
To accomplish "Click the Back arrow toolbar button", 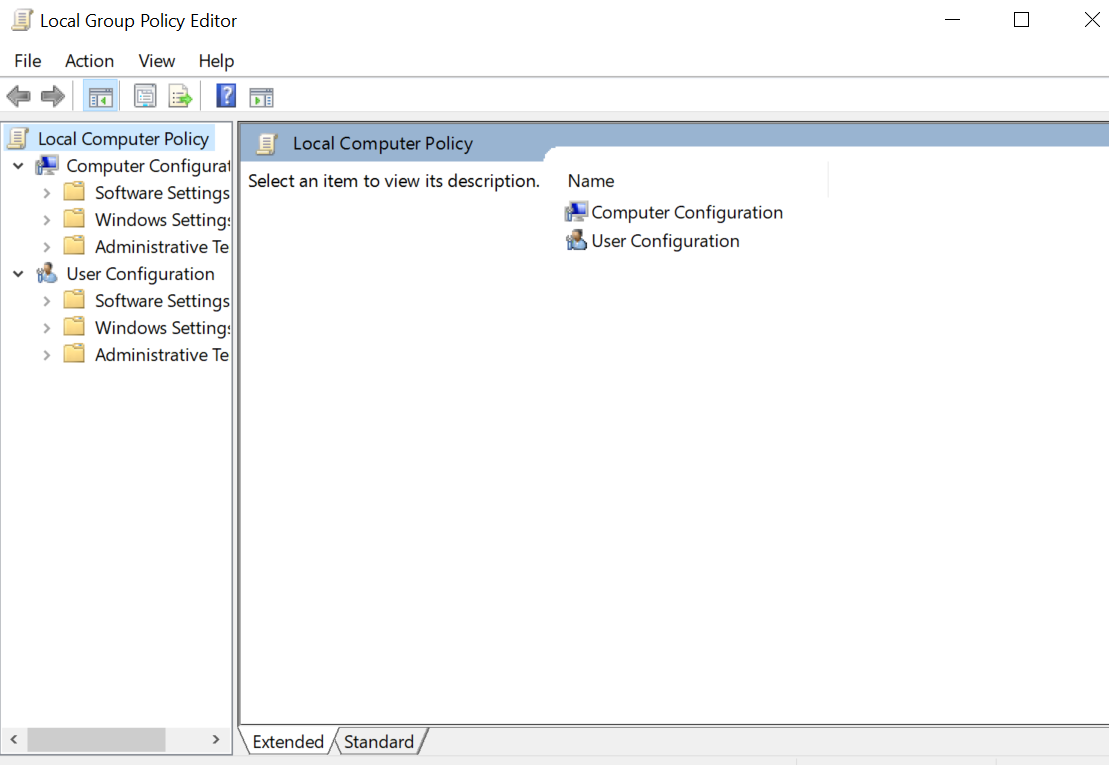I will tap(18, 97).
